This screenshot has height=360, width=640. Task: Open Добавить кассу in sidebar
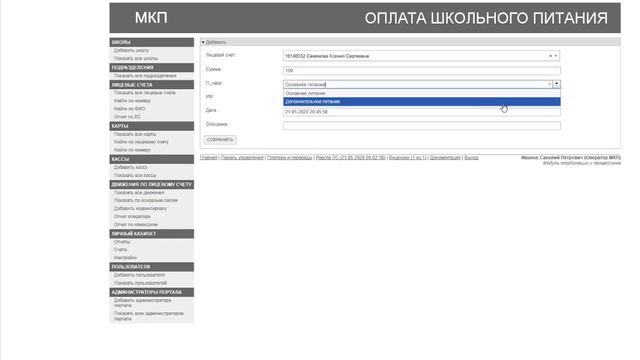pos(130,167)
